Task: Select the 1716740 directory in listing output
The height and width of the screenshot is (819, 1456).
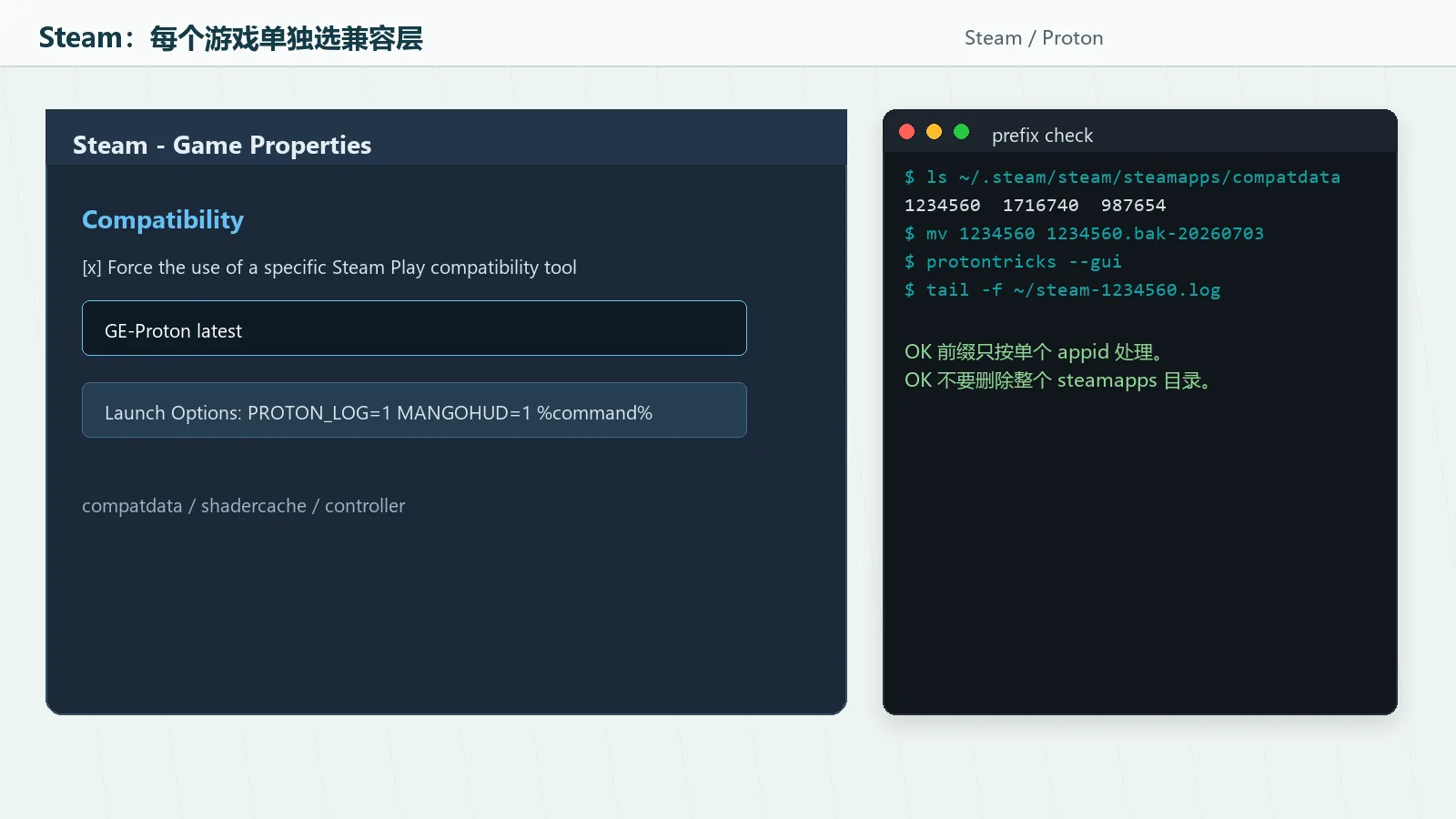Action: 1041,206
